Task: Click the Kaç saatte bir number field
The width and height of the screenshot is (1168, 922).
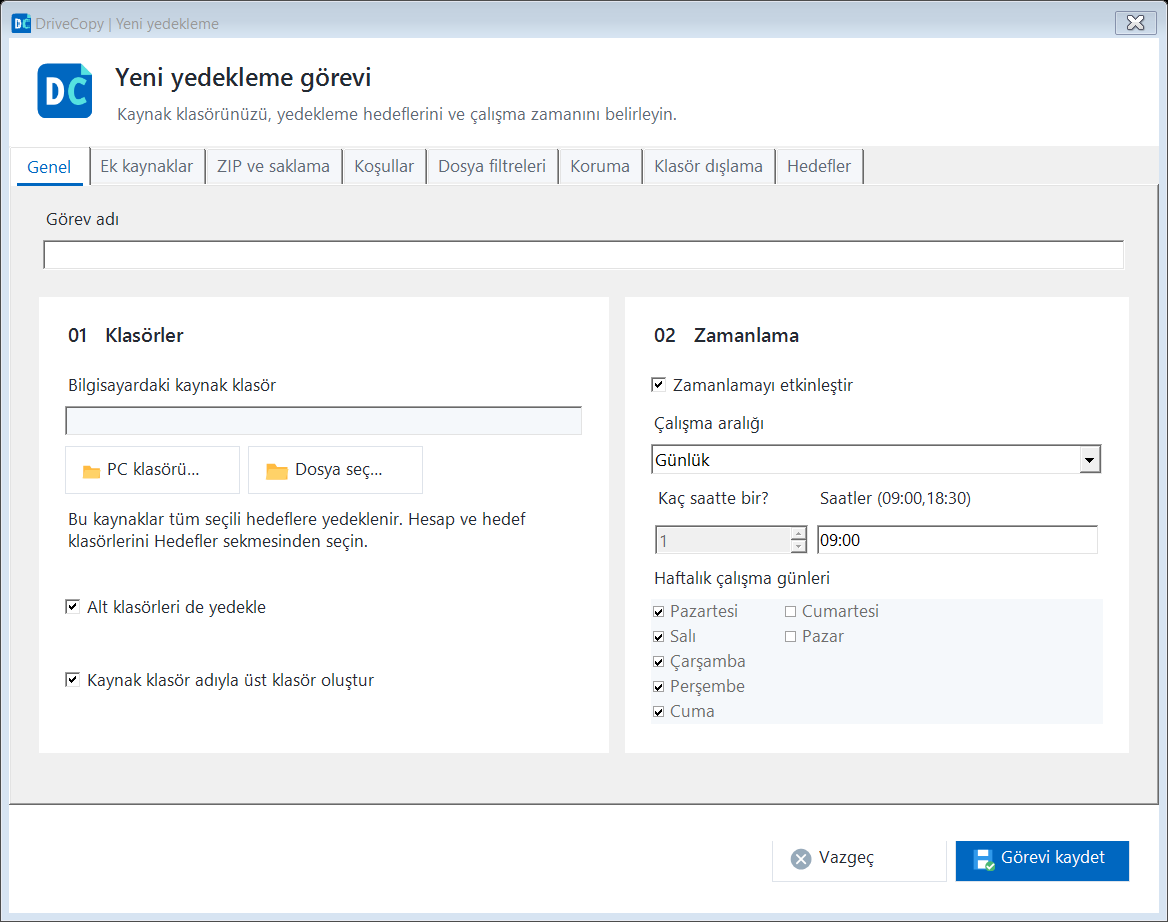Action: tap(723, 540)
